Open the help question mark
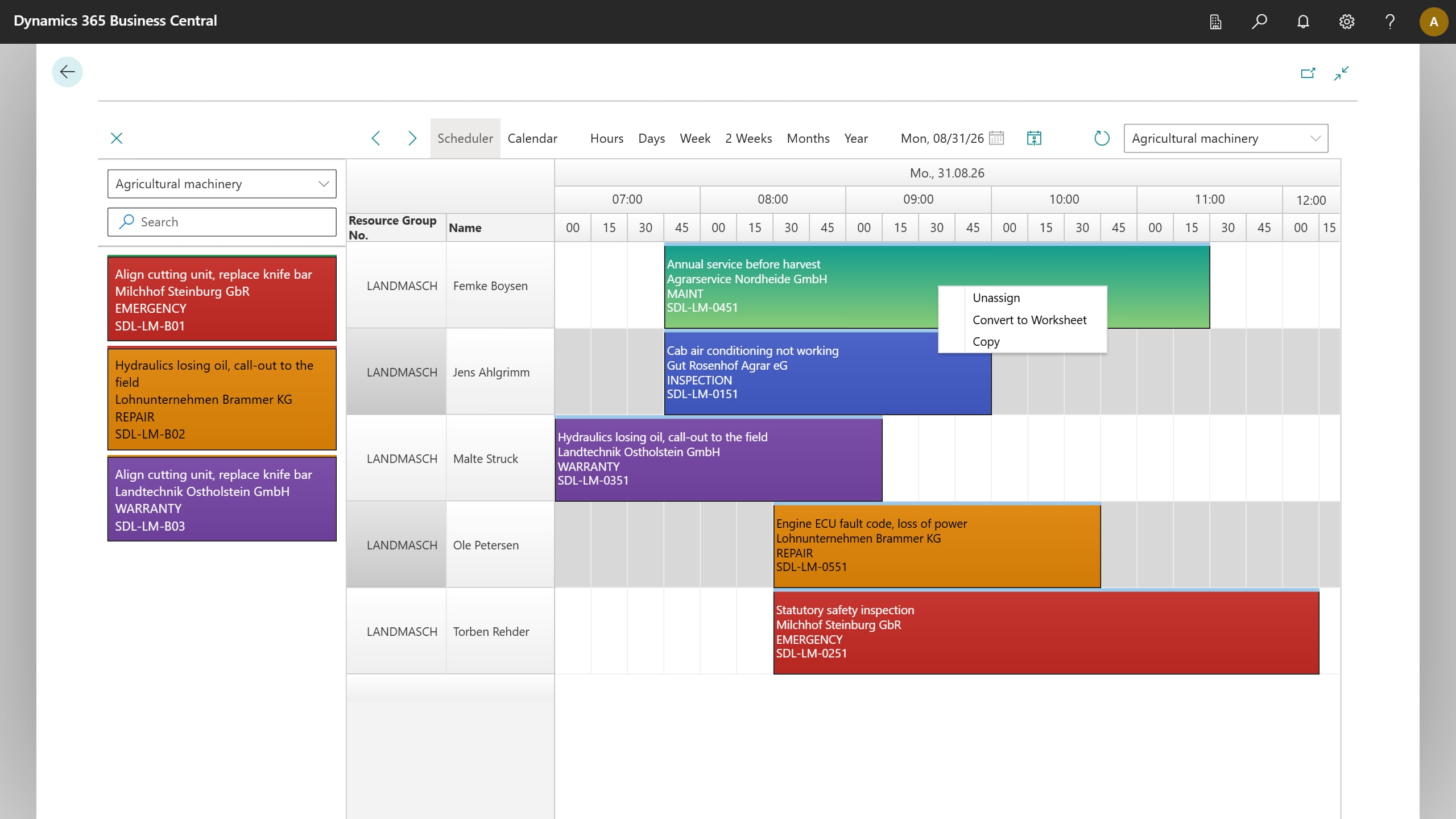The width and height of the screenshot is (1456, 819). (x=1390, y=22)
